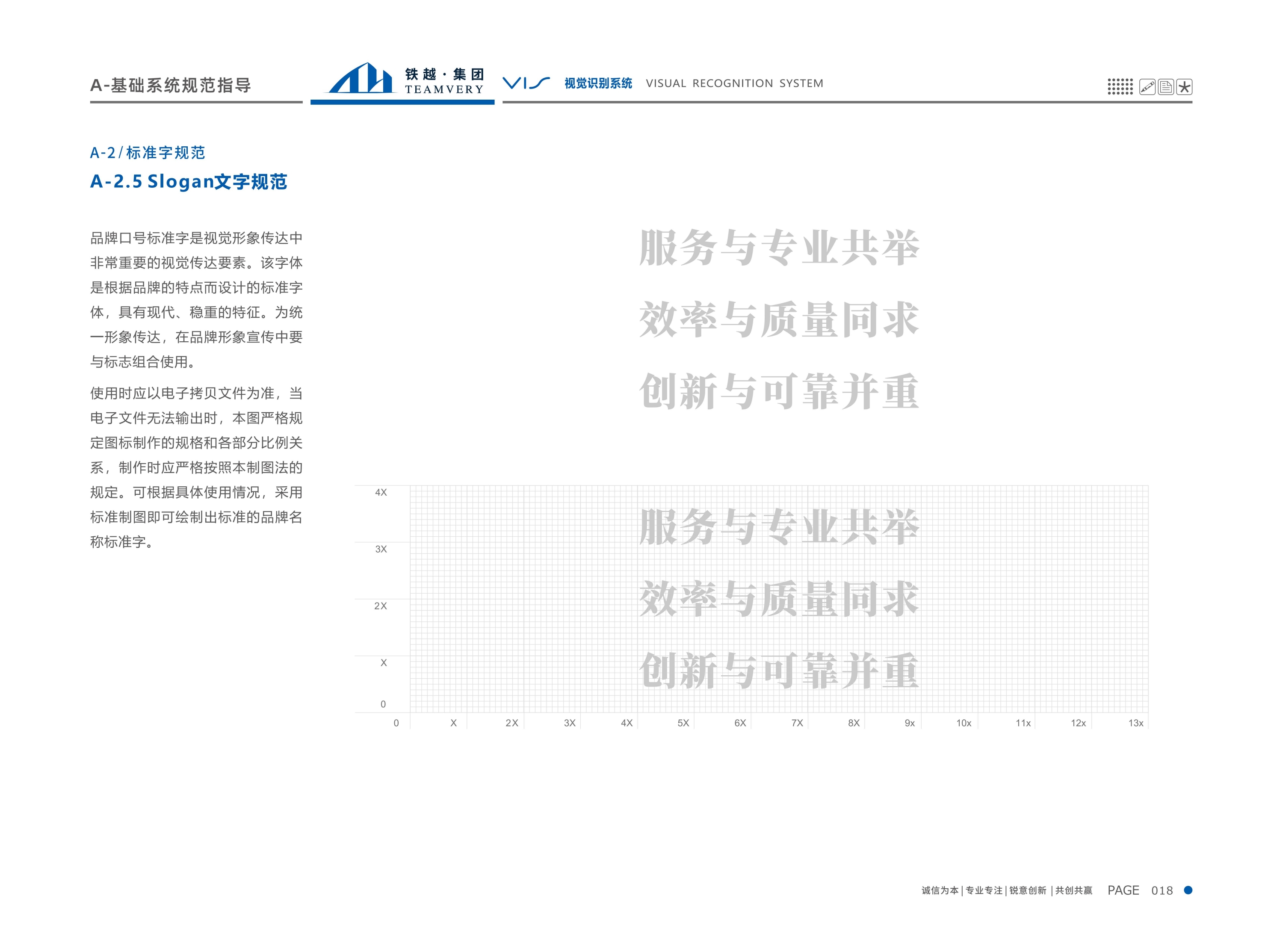Click the PAGE label in the footer
Viewport: 1283px width, 952px height.
(x=1123, y=890)
